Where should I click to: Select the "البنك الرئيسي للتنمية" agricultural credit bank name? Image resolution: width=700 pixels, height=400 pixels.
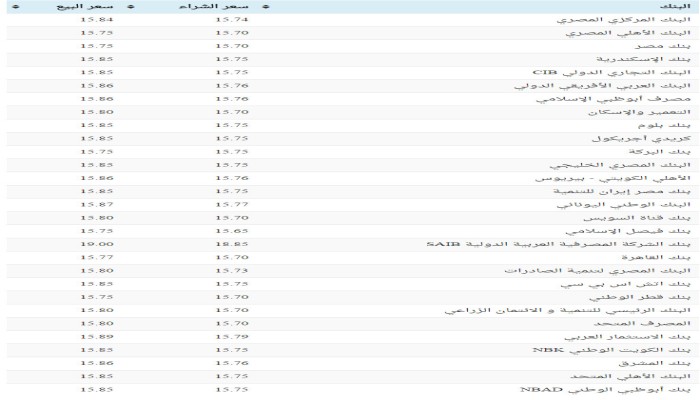pyautogui.click(x=568, y=310)
